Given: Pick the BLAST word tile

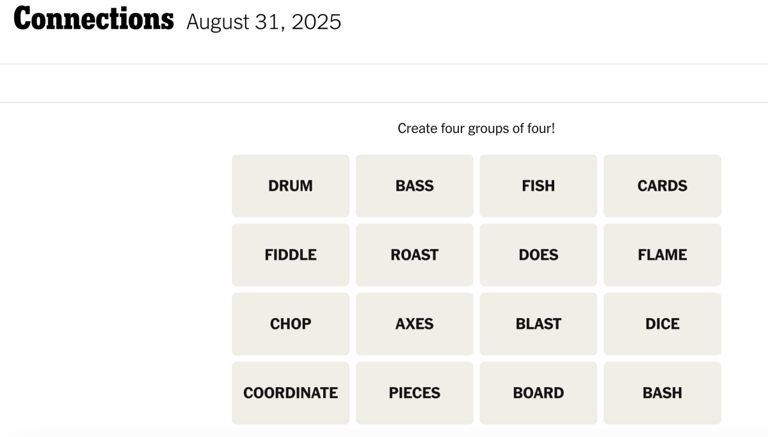Looking at the screenshot, I should click(x=538, y=324).
